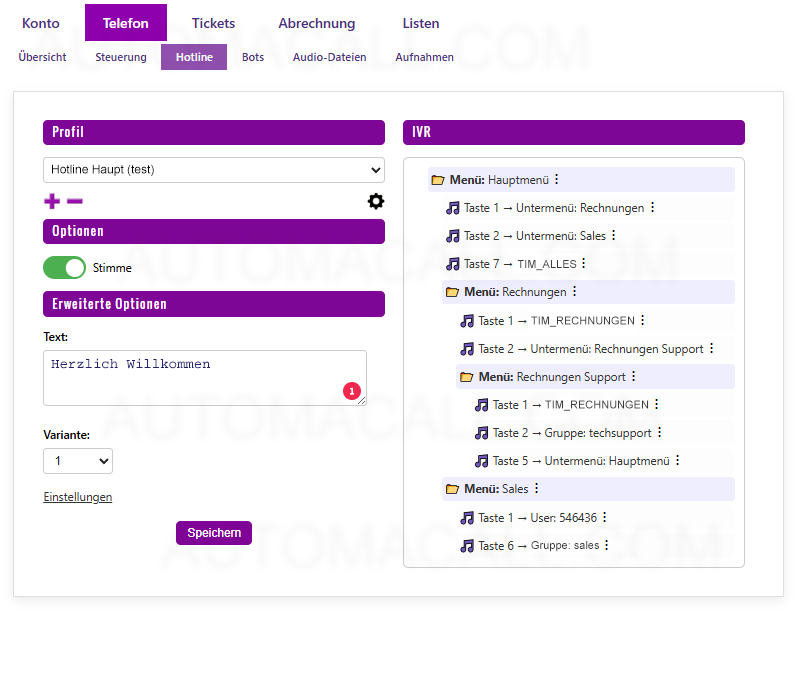
Task: Open the gear settings icon above Optionen
Action: click(x=375, y=201)
